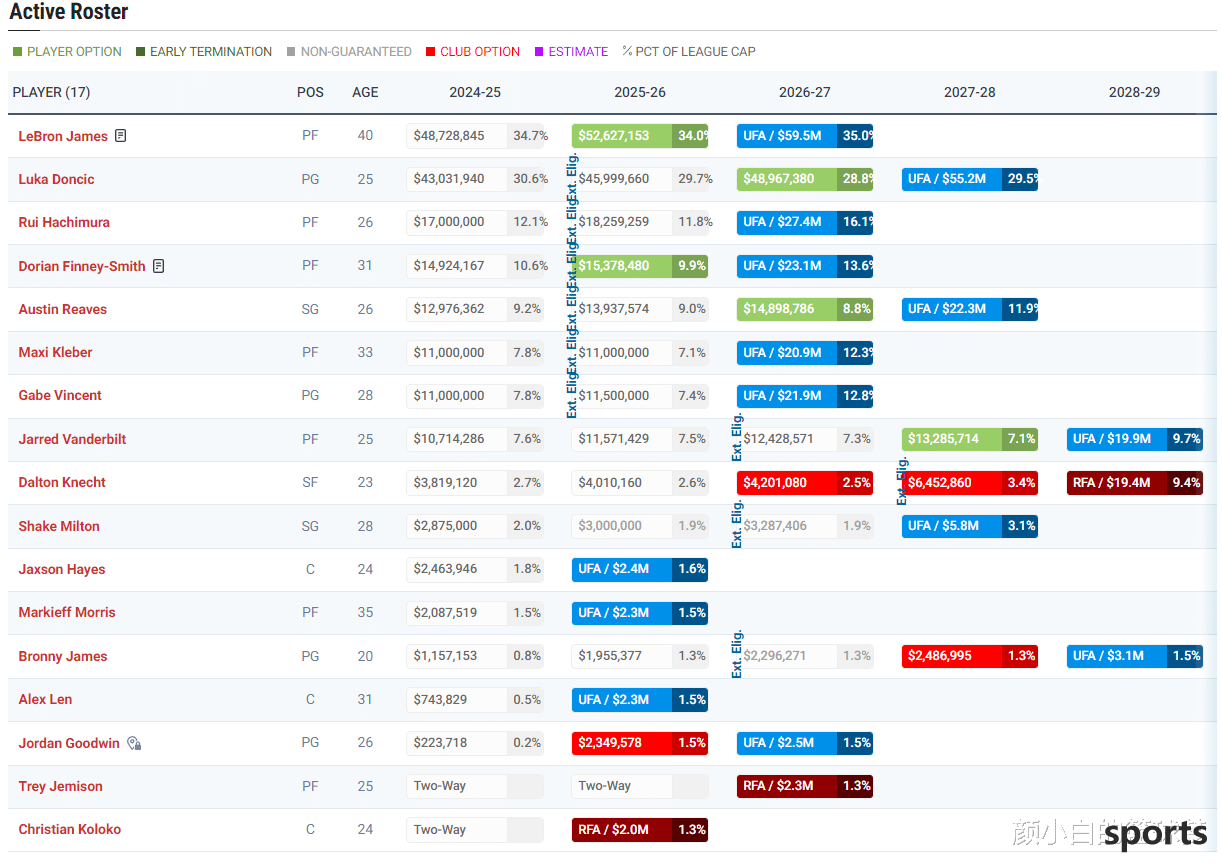Open Alex Len's player page

coord(45,699)
